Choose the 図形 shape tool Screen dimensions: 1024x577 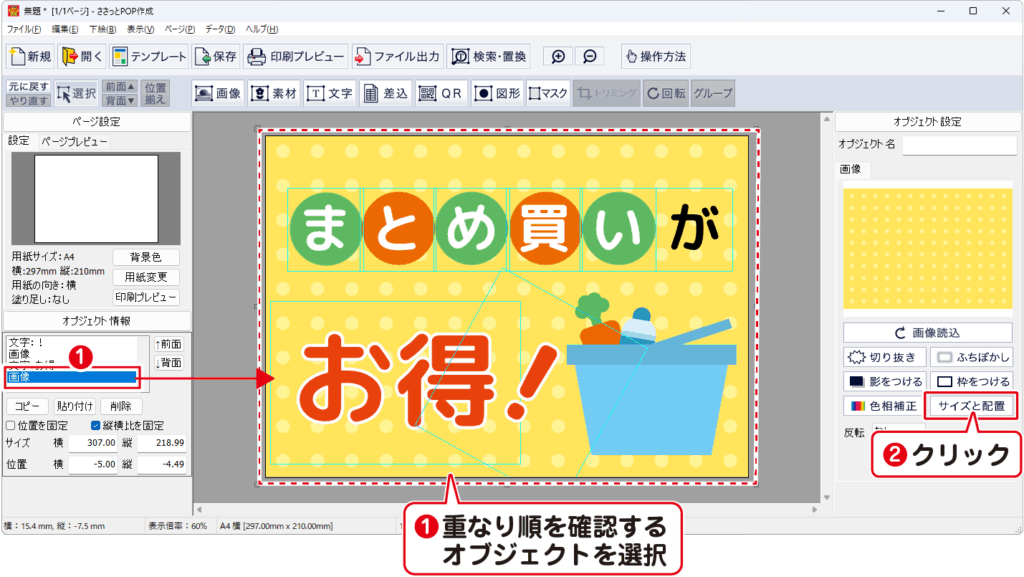click(497, 93)
